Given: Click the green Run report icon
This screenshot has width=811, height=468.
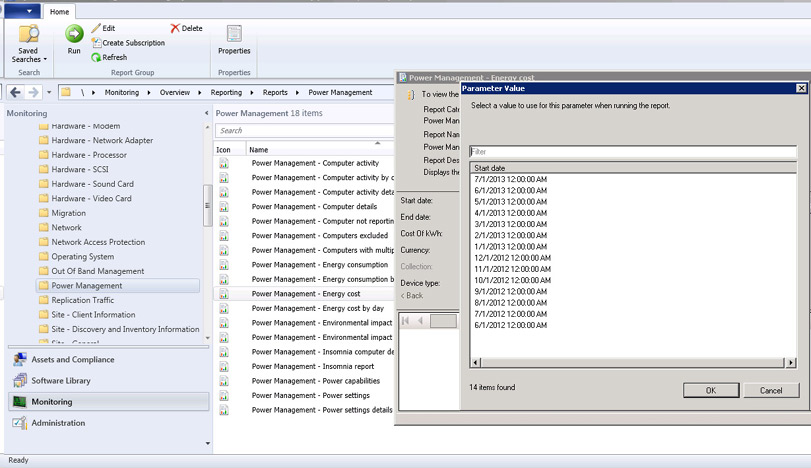Looking at the screenshot, I should click(x=74, y=34).
